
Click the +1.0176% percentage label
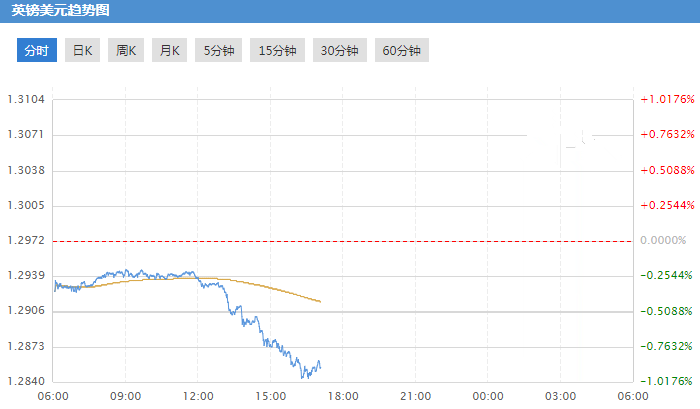666,99
